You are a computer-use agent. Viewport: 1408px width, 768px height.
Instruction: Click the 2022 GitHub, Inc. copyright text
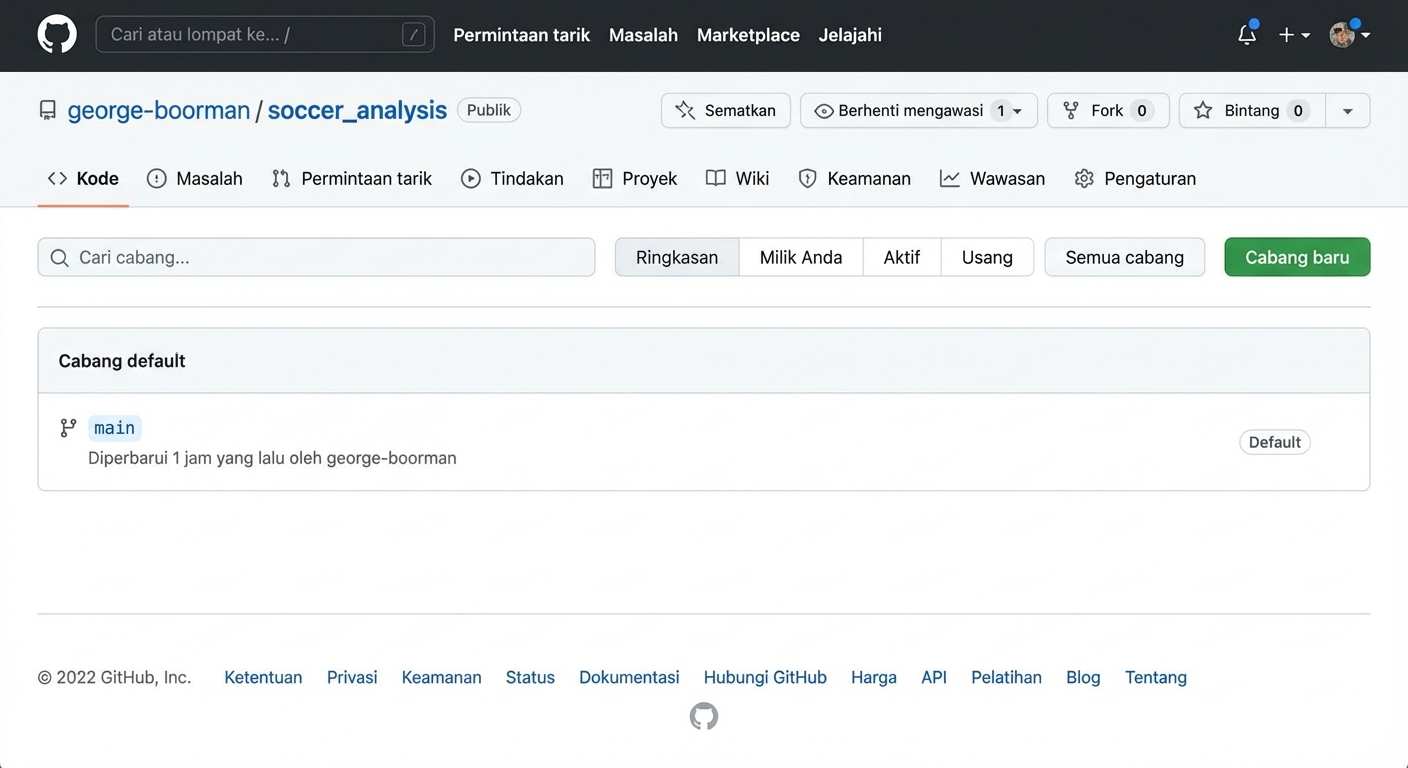tap(114, 677)
